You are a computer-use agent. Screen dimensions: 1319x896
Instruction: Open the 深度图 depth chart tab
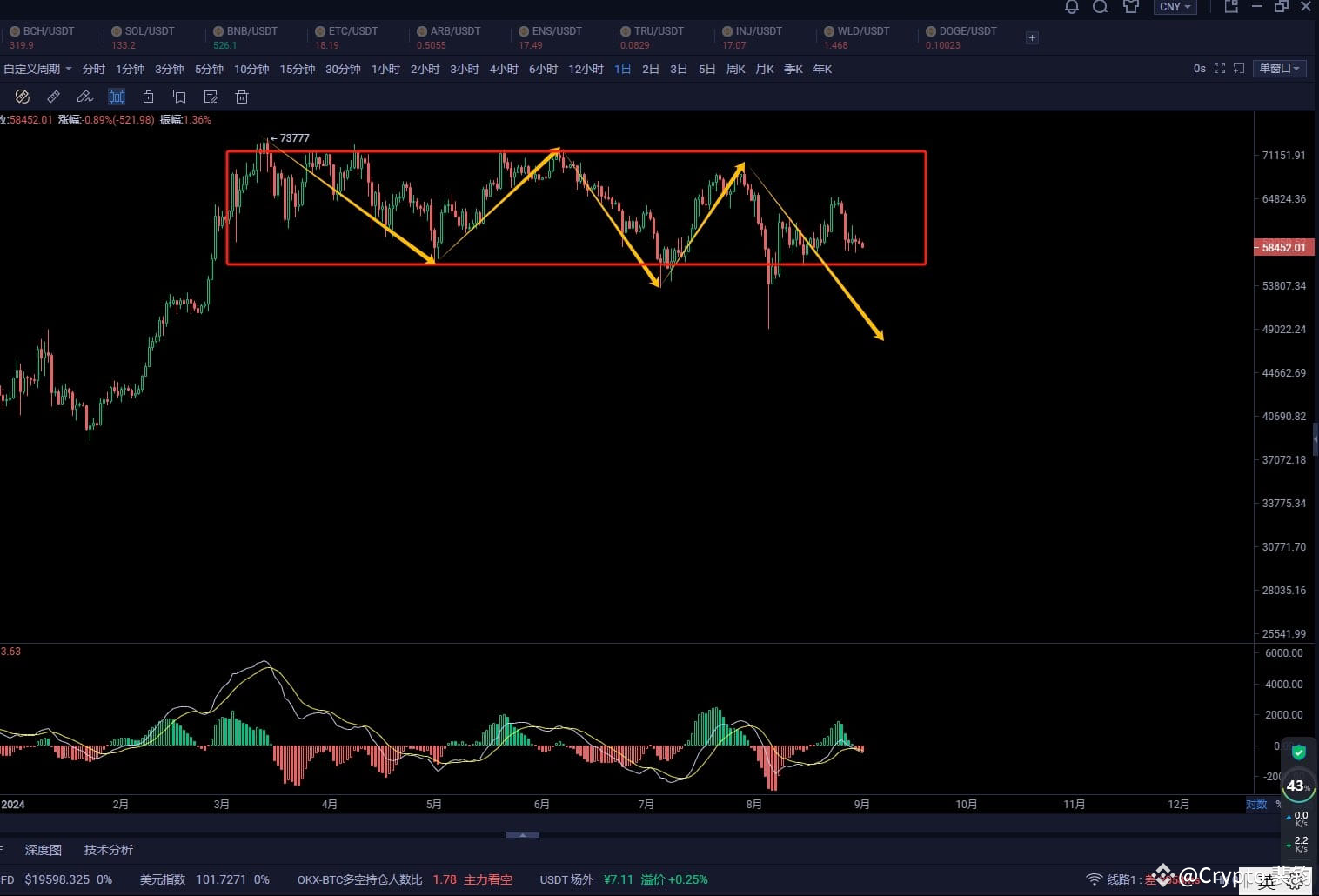click(44, 850)
